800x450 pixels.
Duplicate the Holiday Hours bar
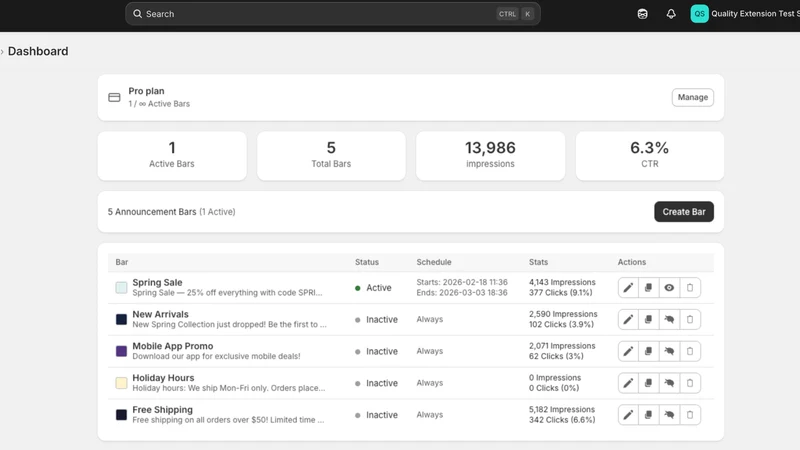coord(648,383)
